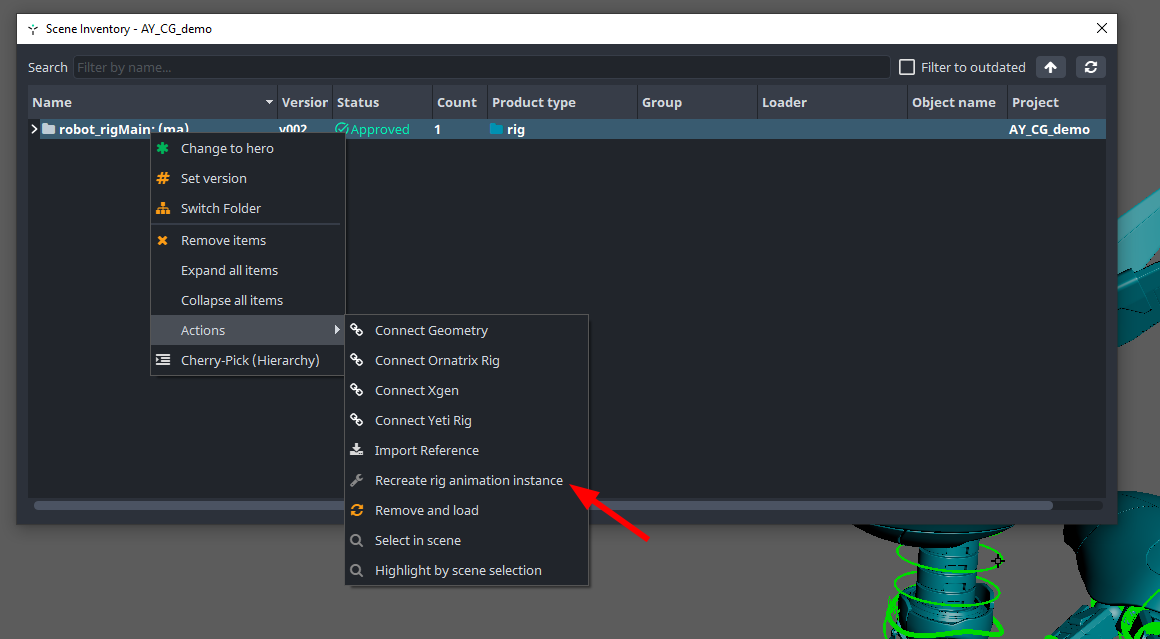Click the green asterisk Change to hero icon
Viewport: 1160px width, 639px height.
coord(163,148)
